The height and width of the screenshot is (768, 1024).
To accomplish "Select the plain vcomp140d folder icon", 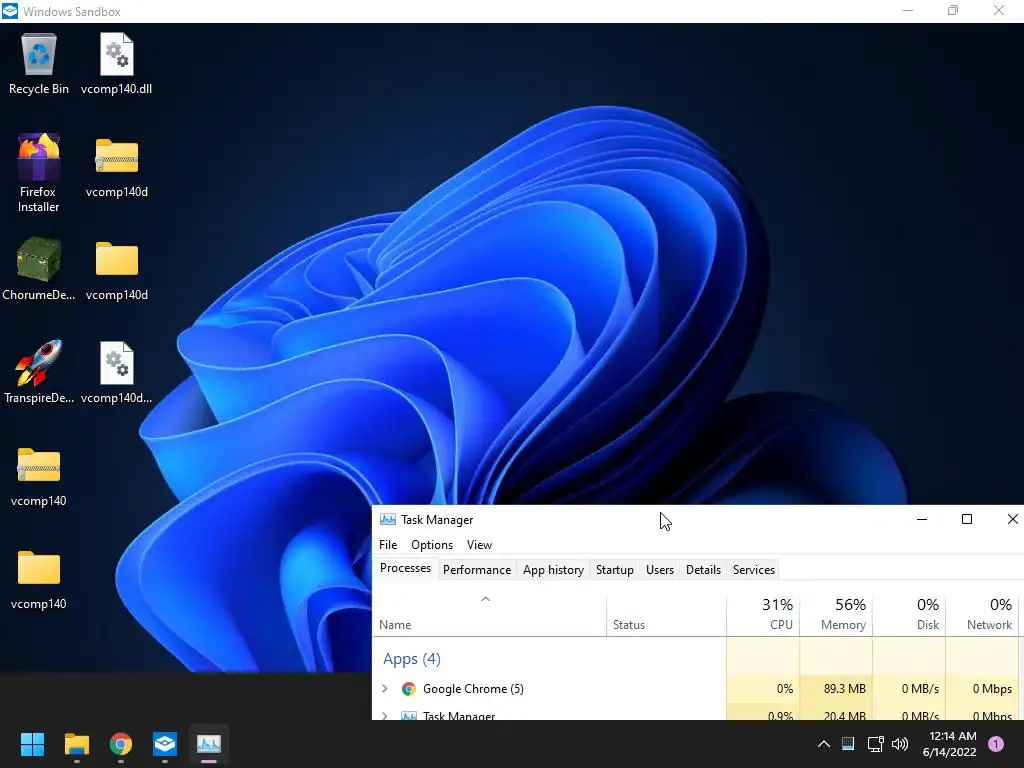I will [116, 268].
